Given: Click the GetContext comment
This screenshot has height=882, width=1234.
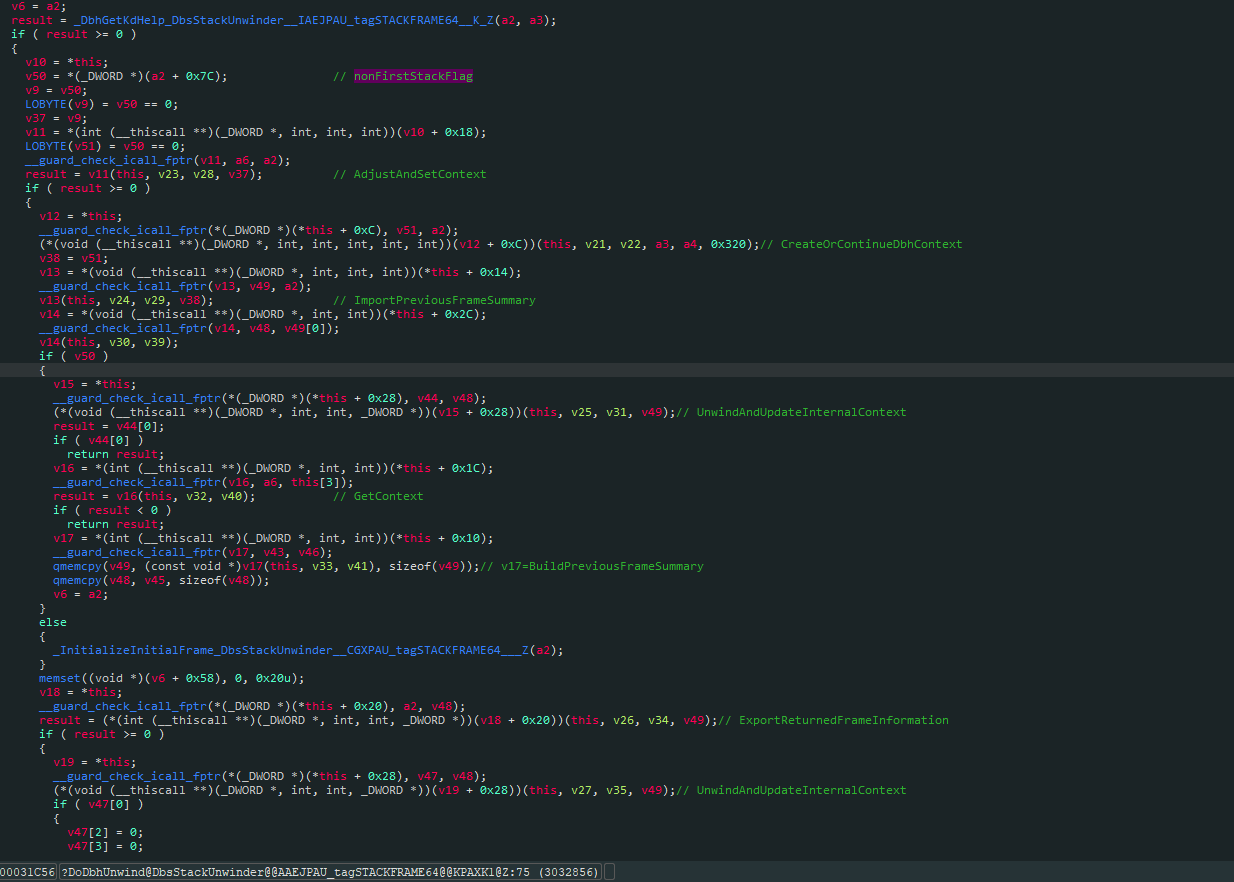Looking at the screenshot, I should (388, 496).
